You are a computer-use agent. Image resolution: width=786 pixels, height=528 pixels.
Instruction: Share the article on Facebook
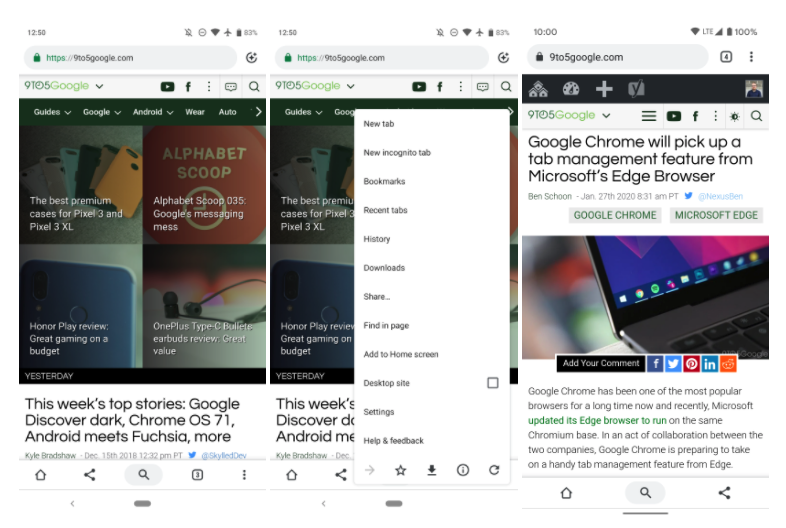tap(655, 363)
